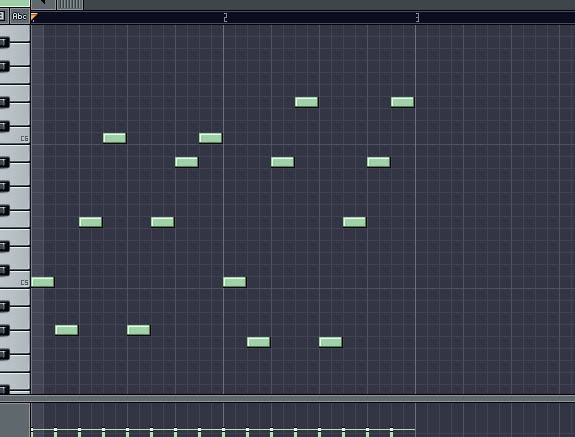Select the second G4 note in bar 2
Screen dimensions: 575x437
[330, 342]
